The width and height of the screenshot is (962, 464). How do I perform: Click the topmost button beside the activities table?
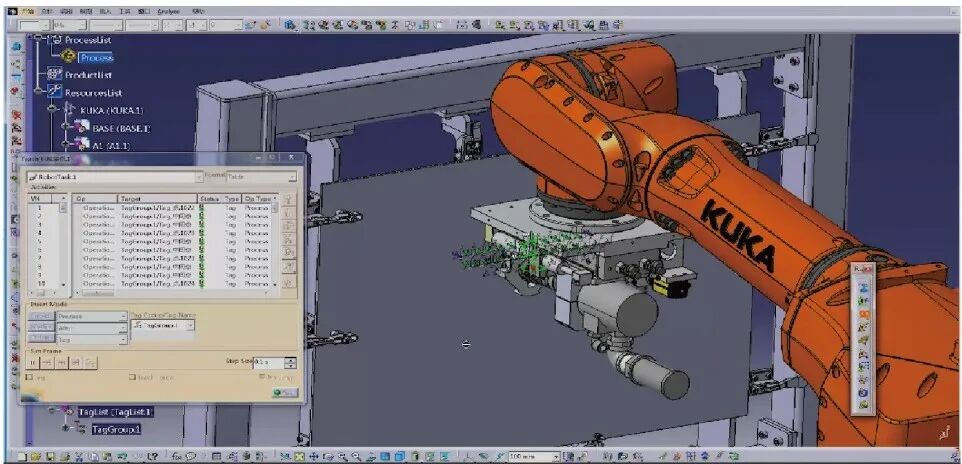pos(288,199)
